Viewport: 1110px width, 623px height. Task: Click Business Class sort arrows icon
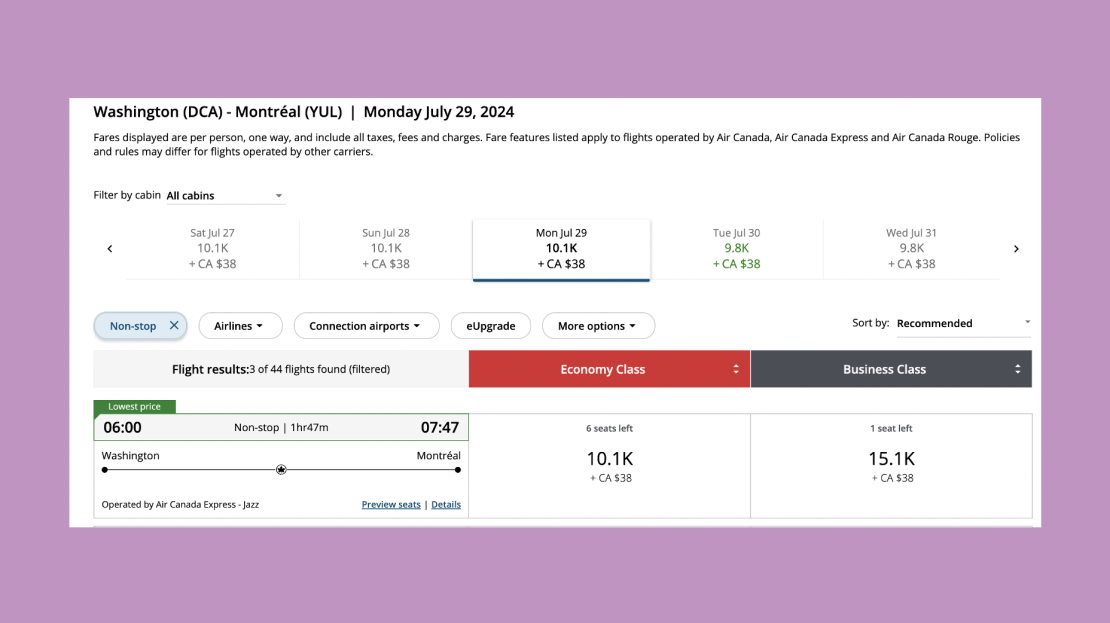pyautogui.click(x=1017, y=369)
